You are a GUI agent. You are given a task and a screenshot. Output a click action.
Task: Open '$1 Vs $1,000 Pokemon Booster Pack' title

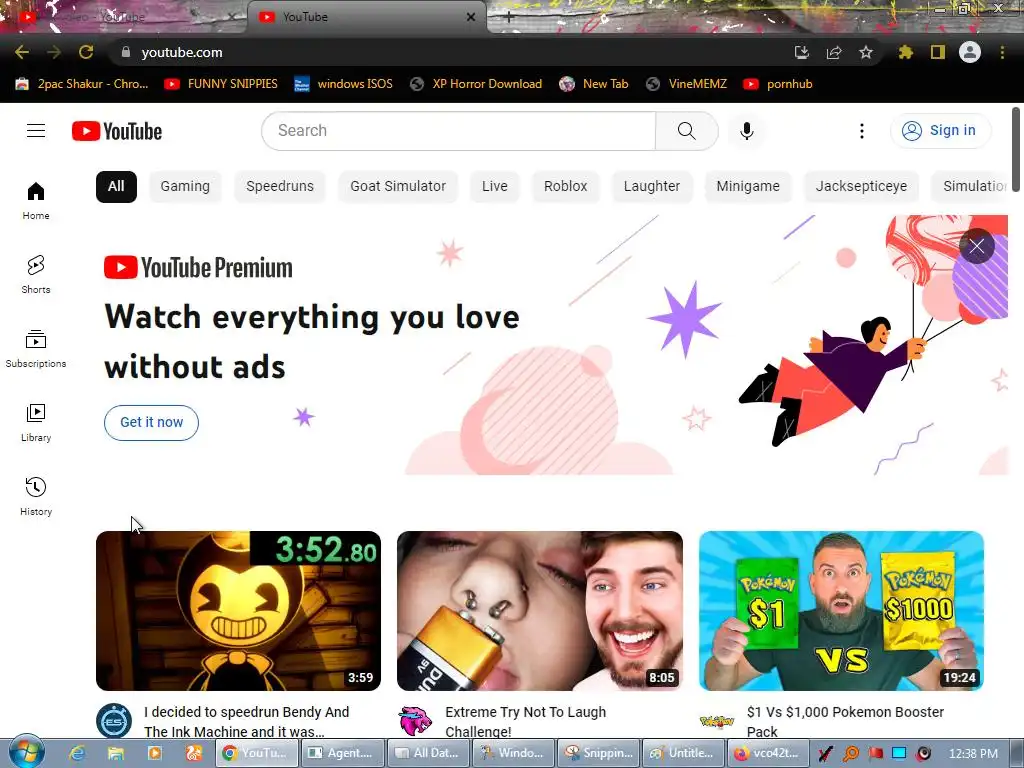846,722
